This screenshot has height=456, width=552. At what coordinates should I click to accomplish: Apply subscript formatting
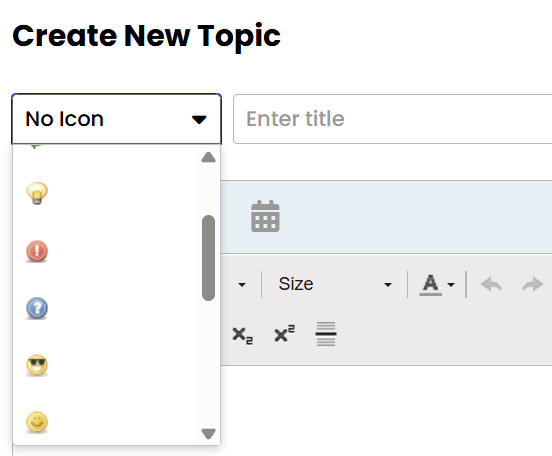click(243, 335)
